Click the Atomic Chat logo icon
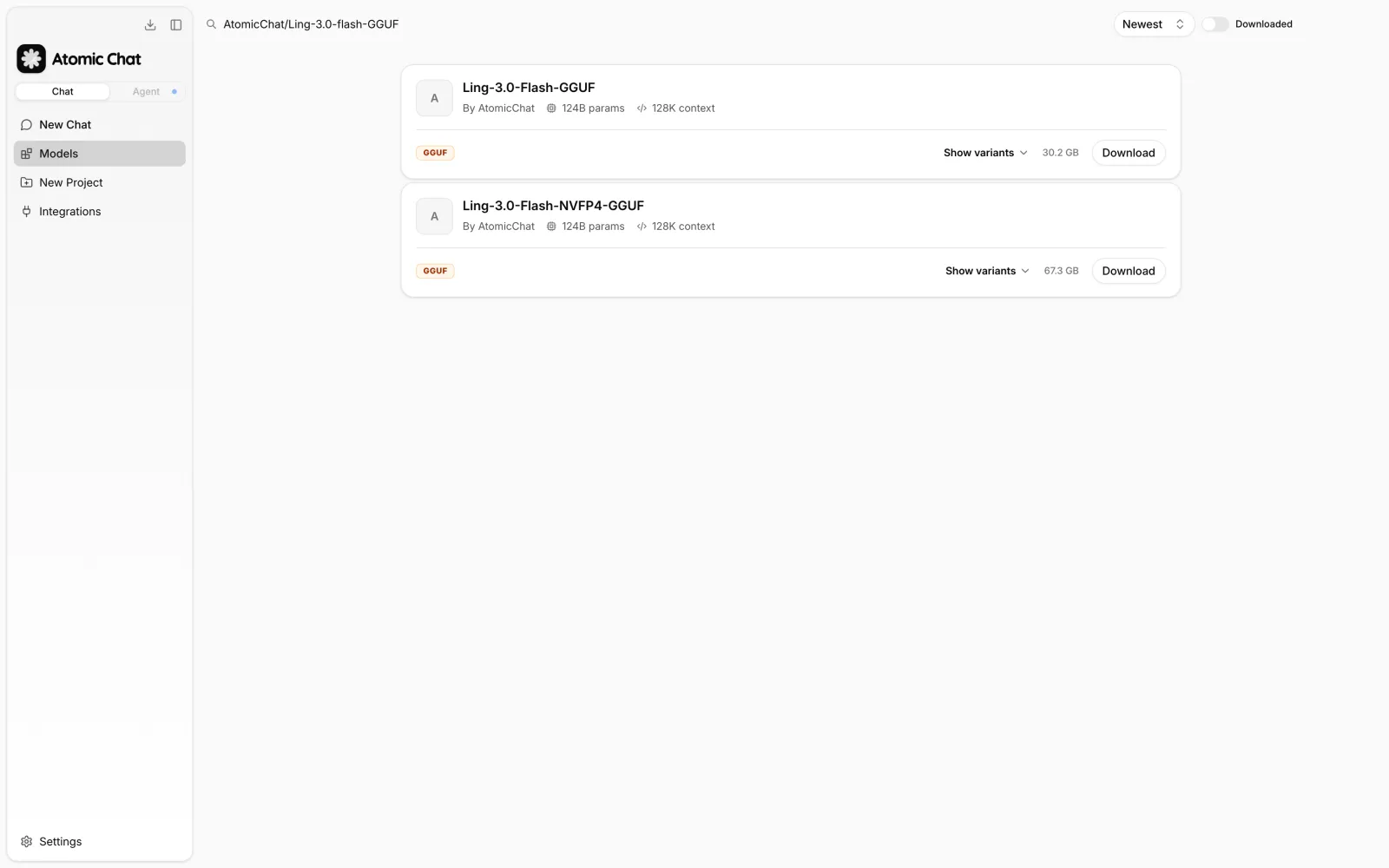Image resolution: width=1389 pixels, height=868 pixels. 31,59
